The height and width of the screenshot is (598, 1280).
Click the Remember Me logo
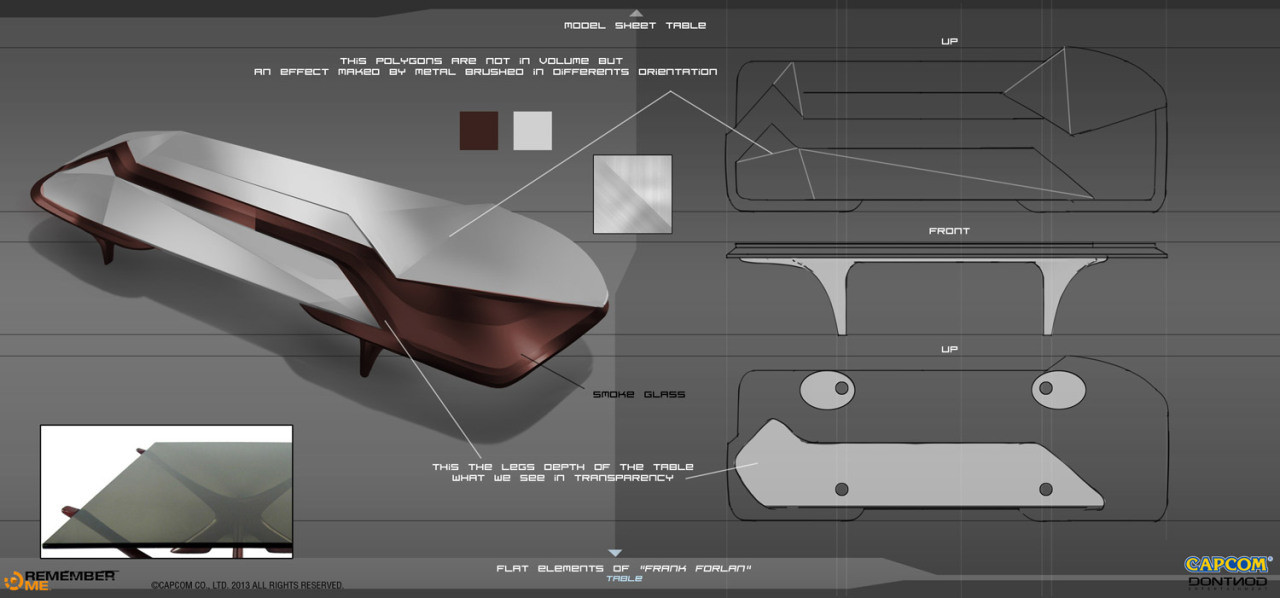(60, 579)
